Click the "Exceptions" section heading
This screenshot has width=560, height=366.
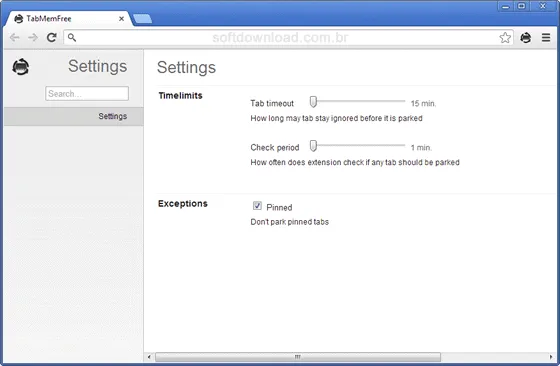[x=182, y=204]
